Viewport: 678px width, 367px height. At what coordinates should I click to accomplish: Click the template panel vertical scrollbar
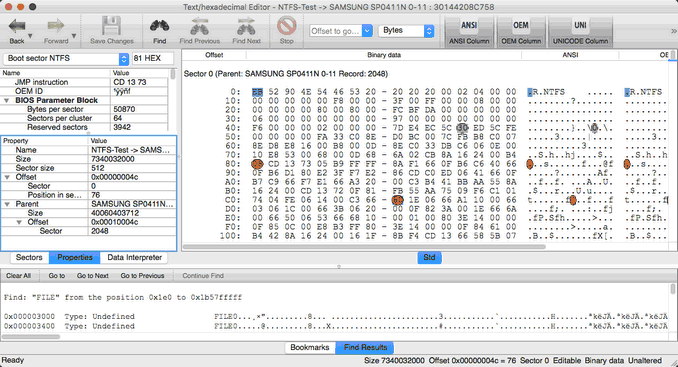pos(173,74)
